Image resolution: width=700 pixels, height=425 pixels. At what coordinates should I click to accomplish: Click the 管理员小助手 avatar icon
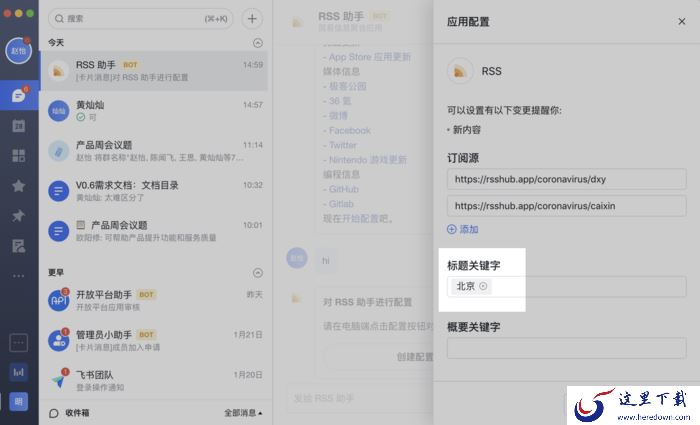[x=58, y=340]
